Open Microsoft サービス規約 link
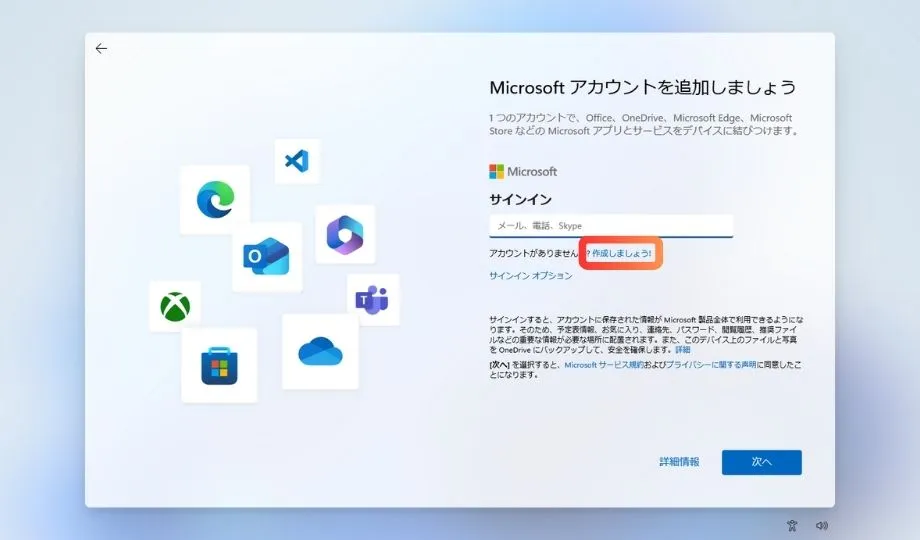Image resolution: width=920 pixels, height=540 pixels. [604, 365]
